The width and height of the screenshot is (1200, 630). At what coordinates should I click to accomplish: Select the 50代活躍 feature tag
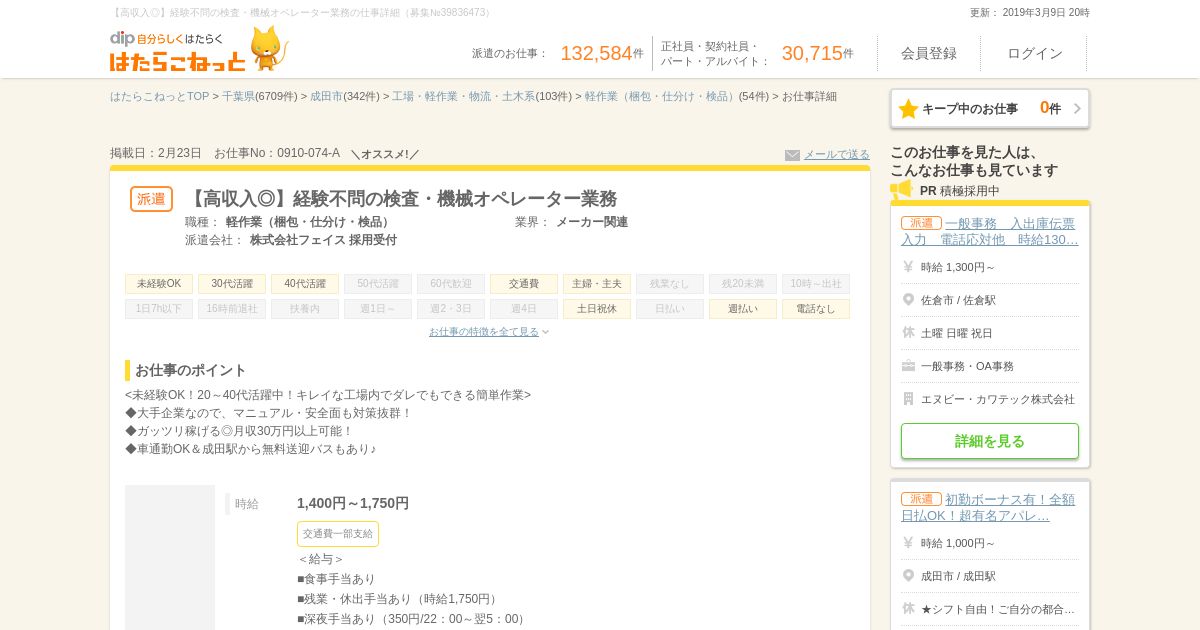click(x=378, y=284)
